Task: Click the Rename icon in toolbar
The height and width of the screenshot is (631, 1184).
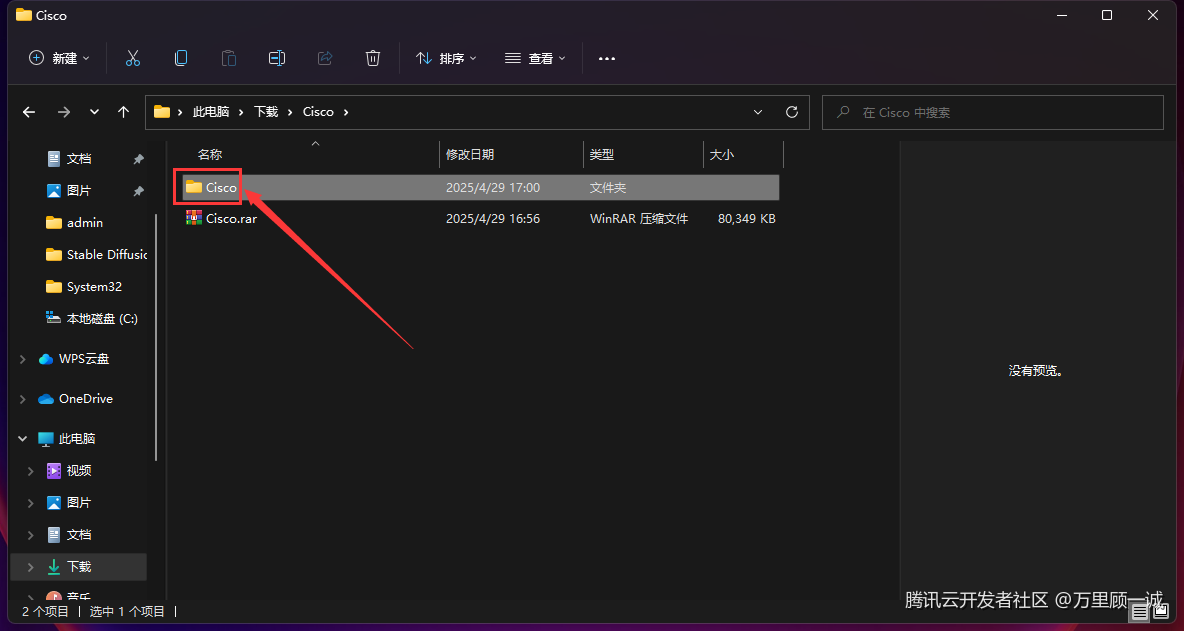Action: coord(277,58)
